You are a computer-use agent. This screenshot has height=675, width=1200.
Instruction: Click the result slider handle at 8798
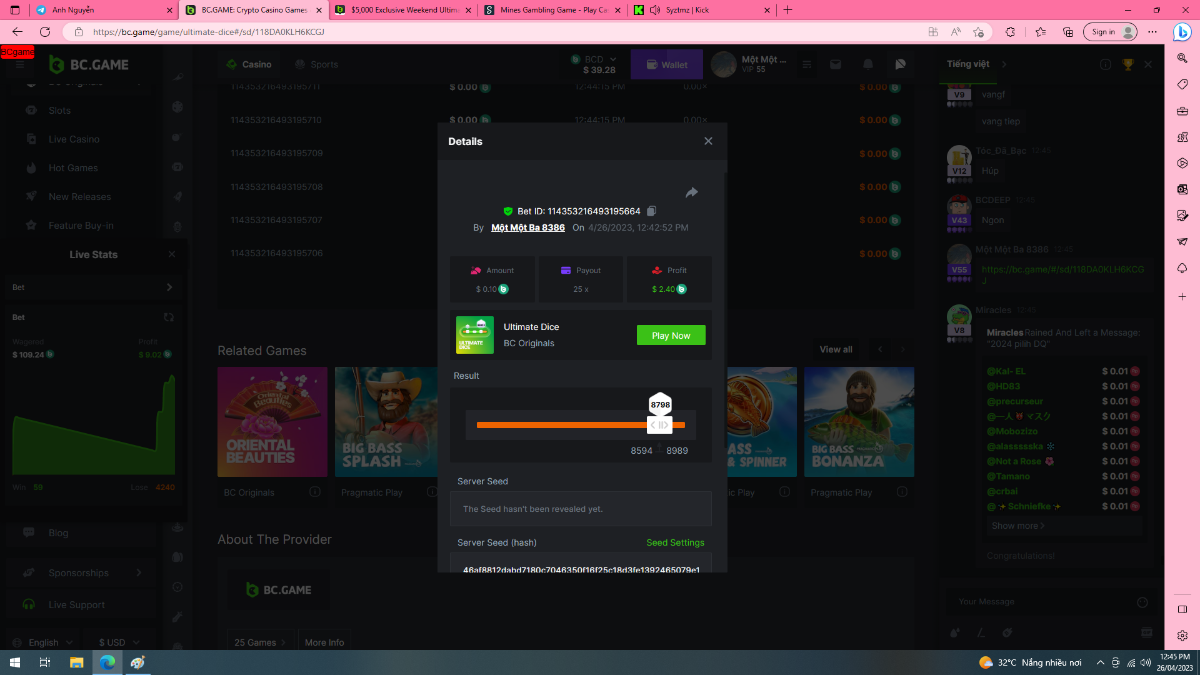[660, 425]
